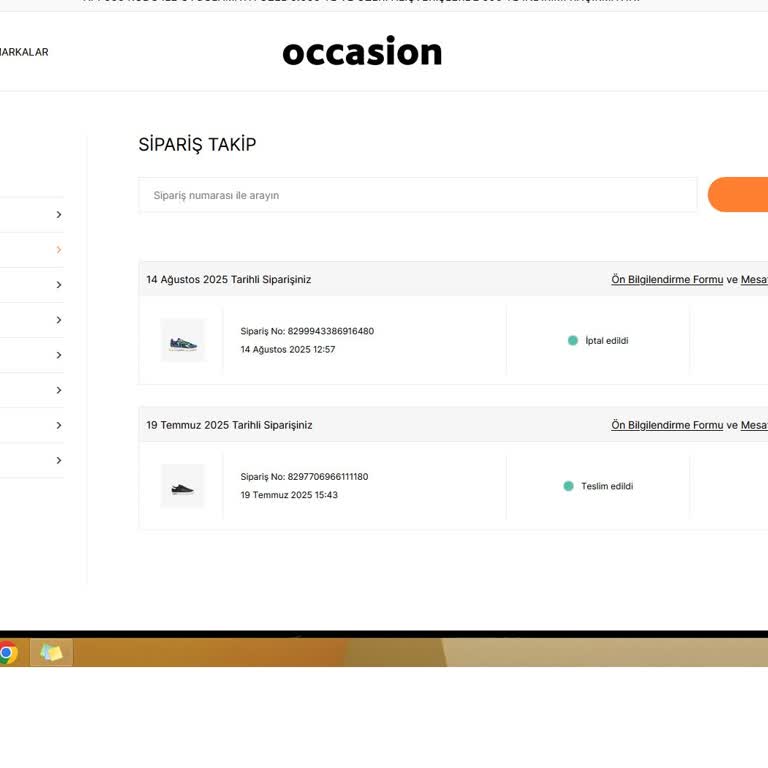Click the green status dot next to 'Teslim edildi'
The width and height of the screenshot is (768, 768).
[569, 486]
